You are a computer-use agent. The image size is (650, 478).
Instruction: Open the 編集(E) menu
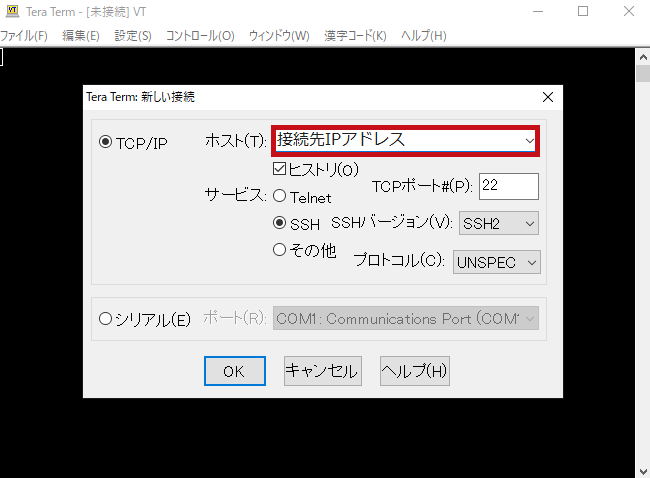(x=81, y=36)
